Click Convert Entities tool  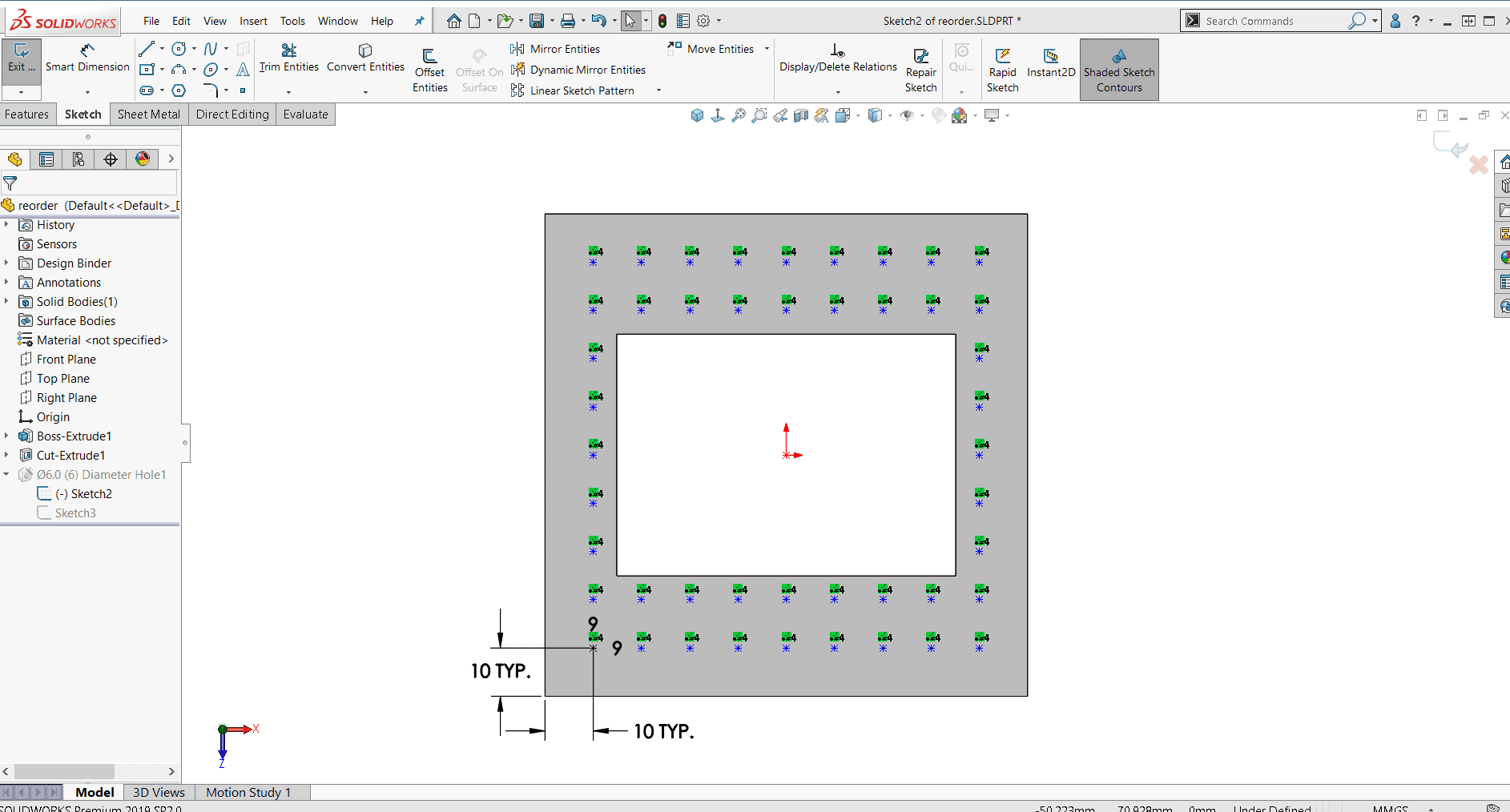pyautogui.click(x=365, y=58)
